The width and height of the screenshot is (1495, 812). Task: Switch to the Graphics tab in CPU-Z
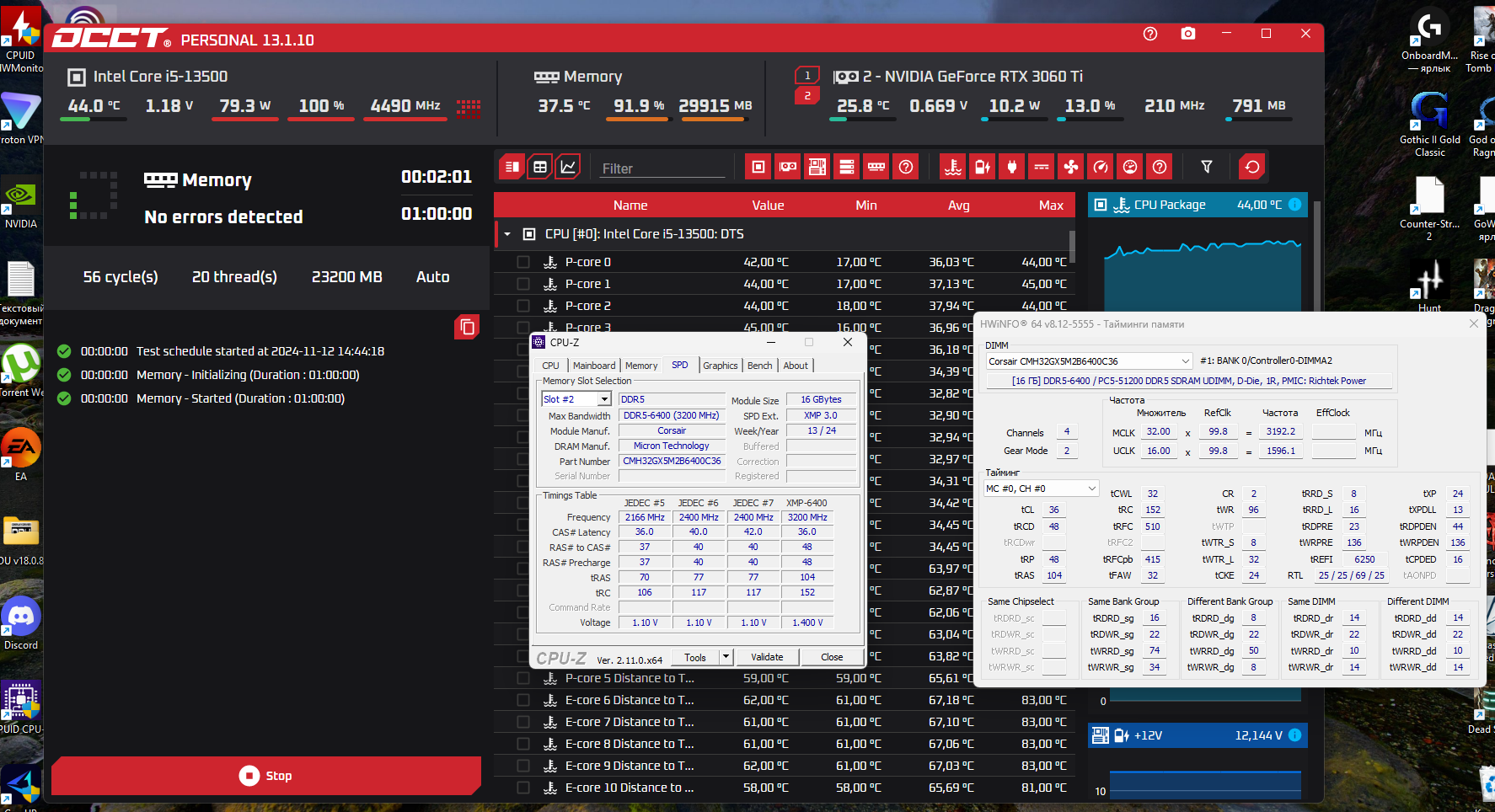(x=721, y=366)
